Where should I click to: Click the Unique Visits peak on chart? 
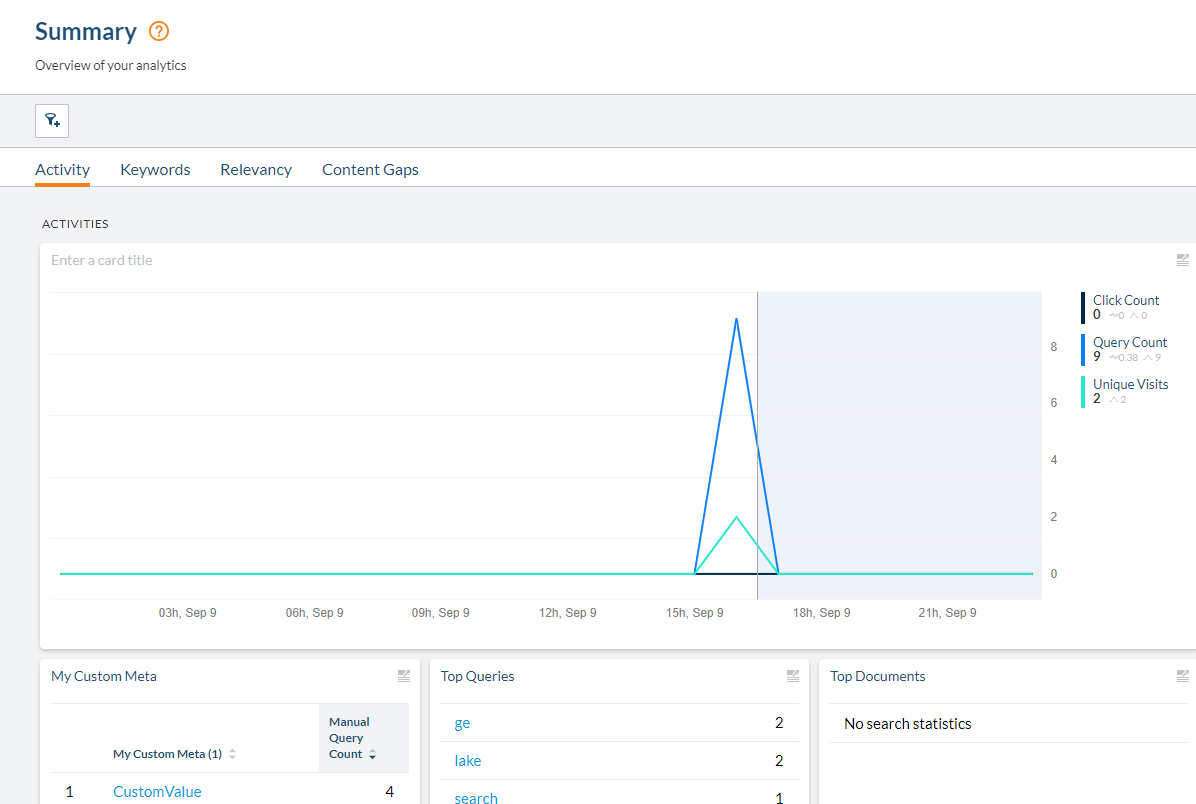pos(736,517)
